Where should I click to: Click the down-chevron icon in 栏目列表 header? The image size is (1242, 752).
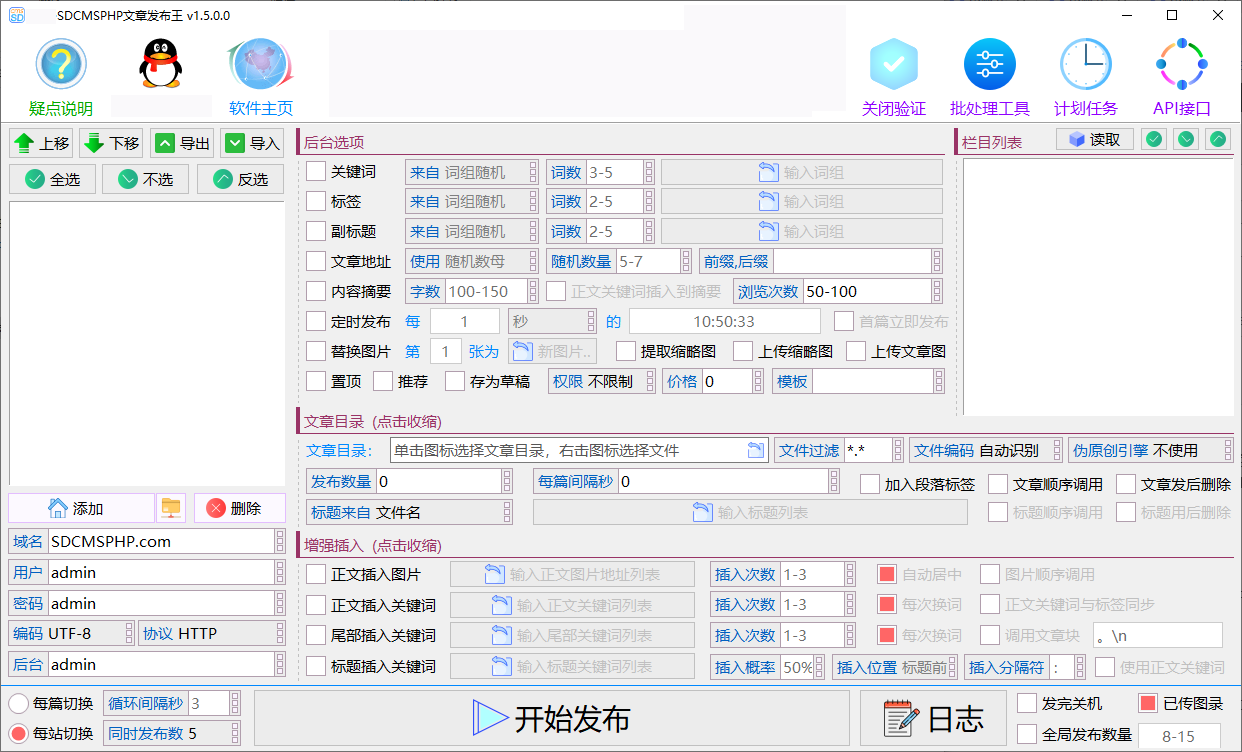coord(1186,140)
